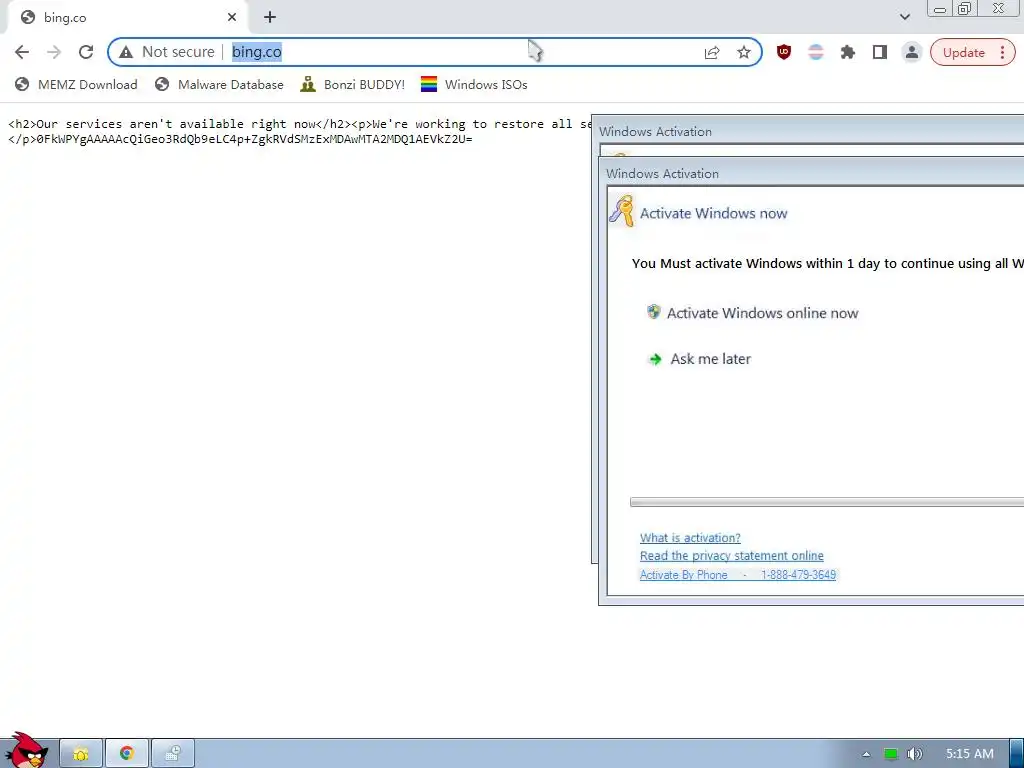Open the tab search dropdown chevron

[904, 17]
